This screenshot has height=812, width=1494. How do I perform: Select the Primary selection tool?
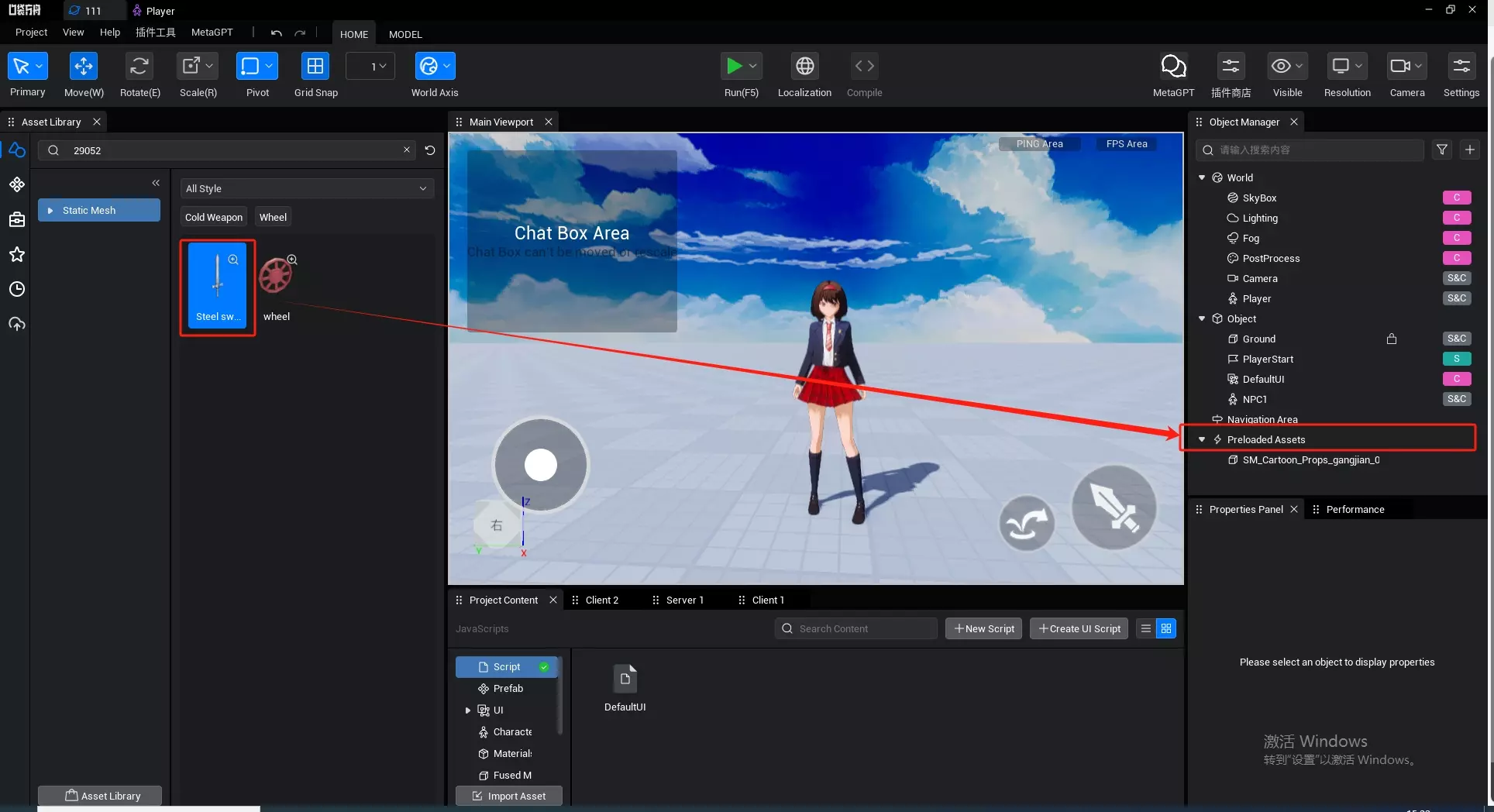click(x=21, y=66)
